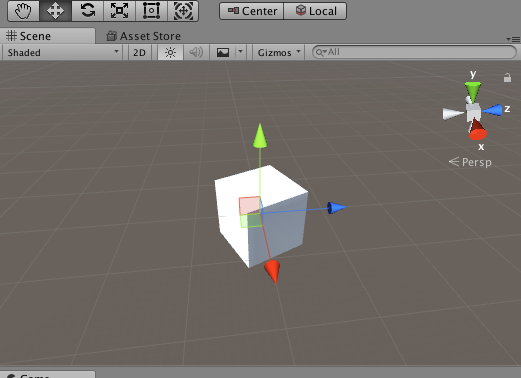This screenshot has height=378, width=521.
Task: Toggle scene effects image icon
Action: (223, 52)
